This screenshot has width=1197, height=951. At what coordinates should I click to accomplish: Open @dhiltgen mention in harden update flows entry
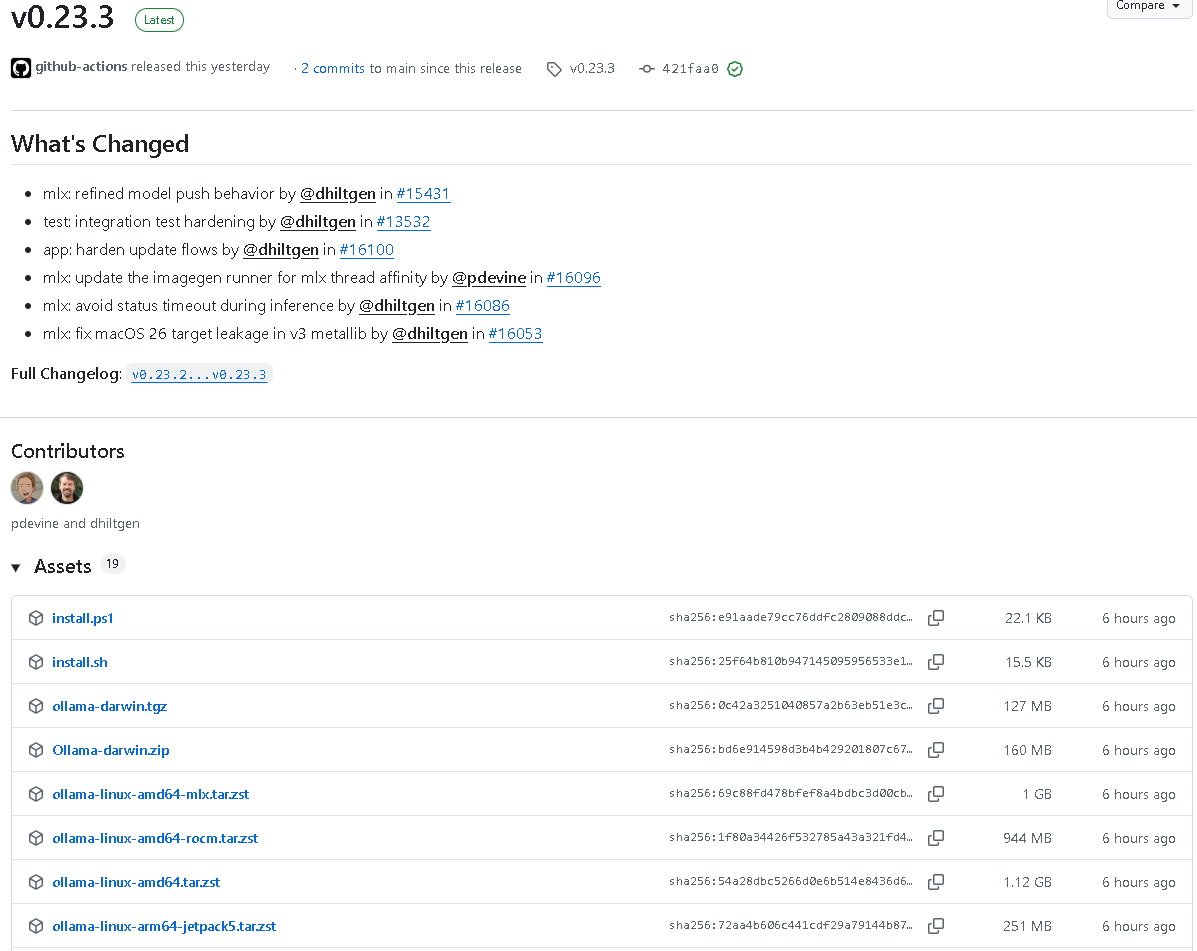point(280,250)
